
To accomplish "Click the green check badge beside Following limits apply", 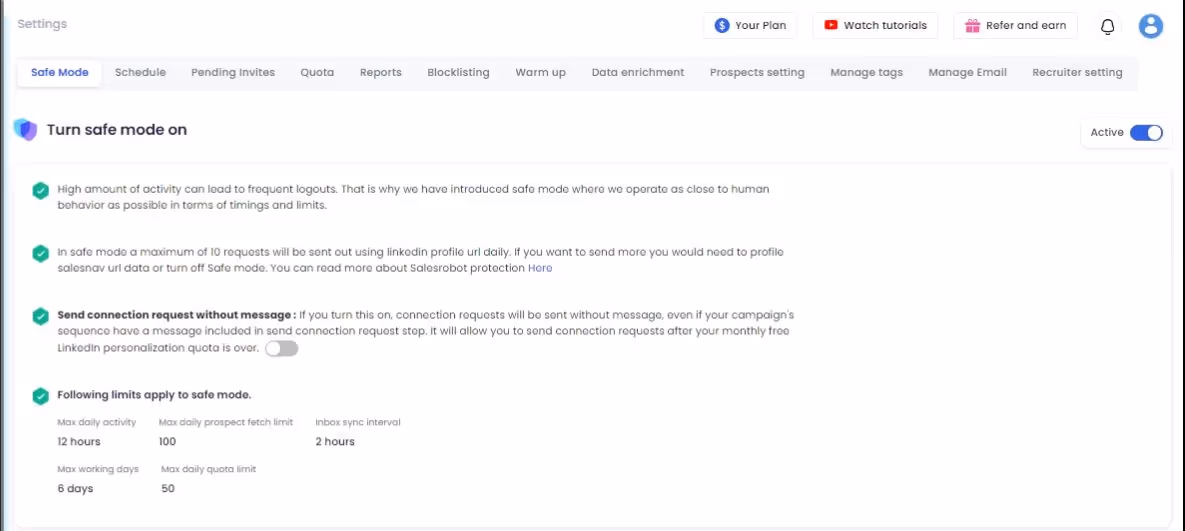I will 41,396.
